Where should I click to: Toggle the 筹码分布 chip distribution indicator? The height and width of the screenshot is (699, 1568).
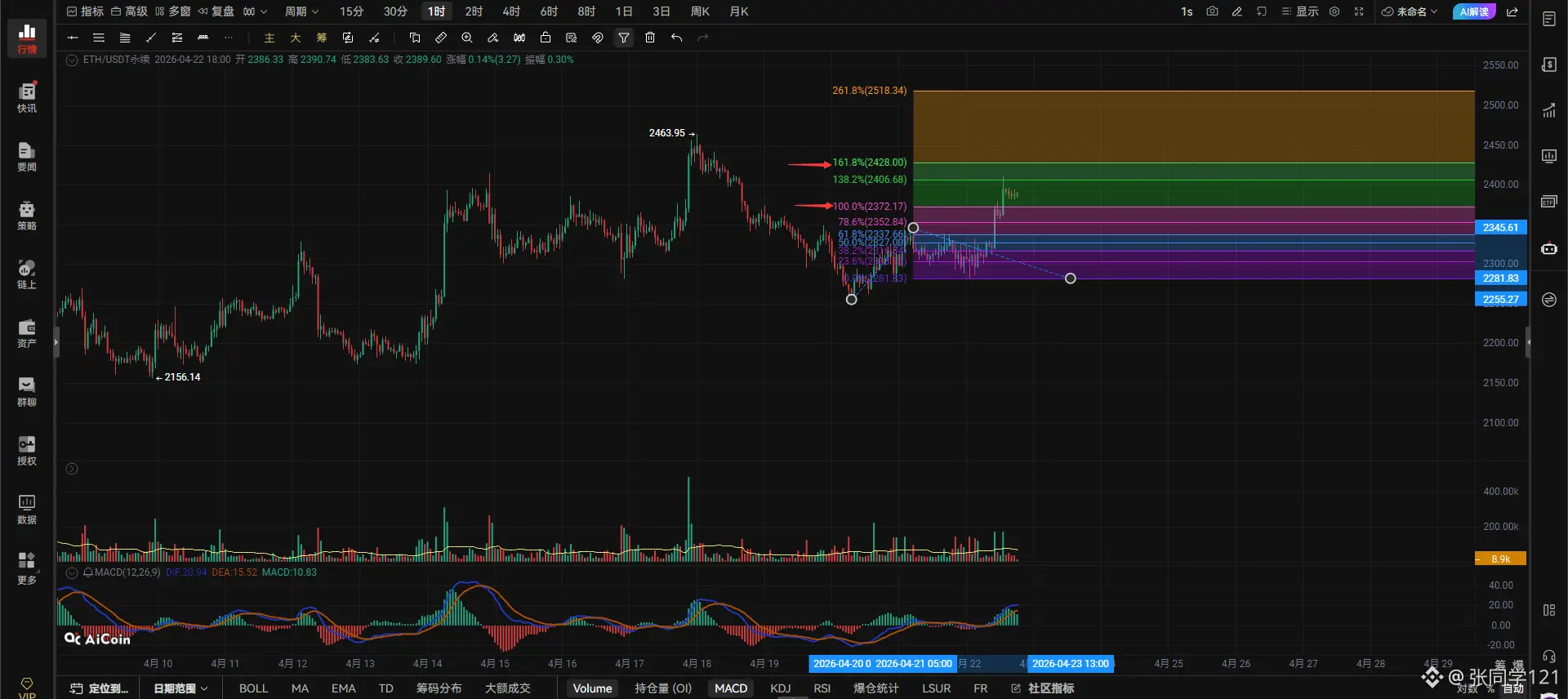pos(439,688)
